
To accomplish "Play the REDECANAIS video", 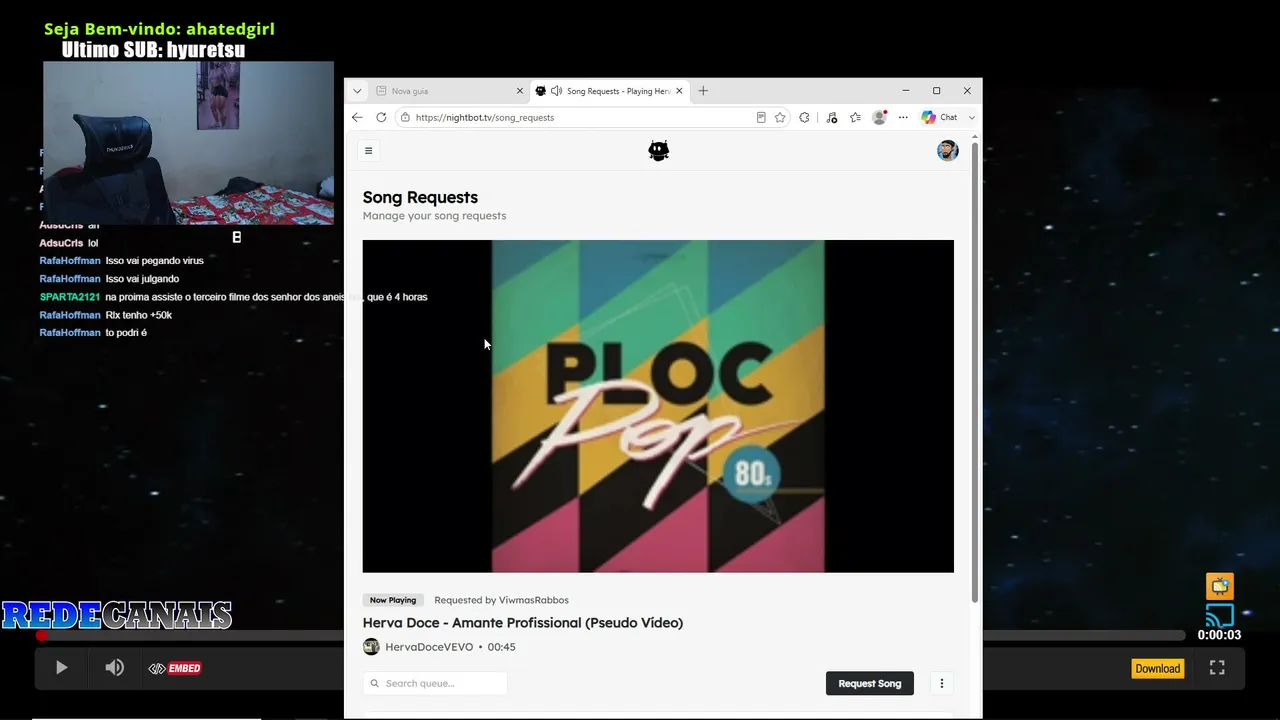I will (61, 668).
